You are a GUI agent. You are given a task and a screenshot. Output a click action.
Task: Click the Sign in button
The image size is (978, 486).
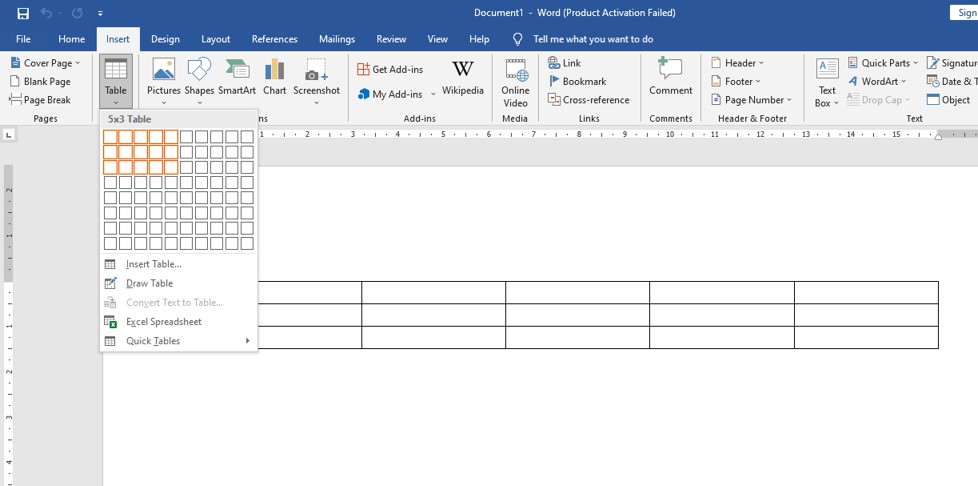coord(964,12)
